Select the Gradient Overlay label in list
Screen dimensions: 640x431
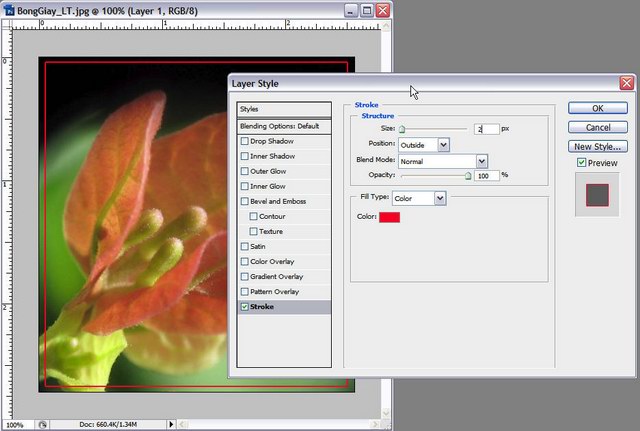tap(277, 277)
